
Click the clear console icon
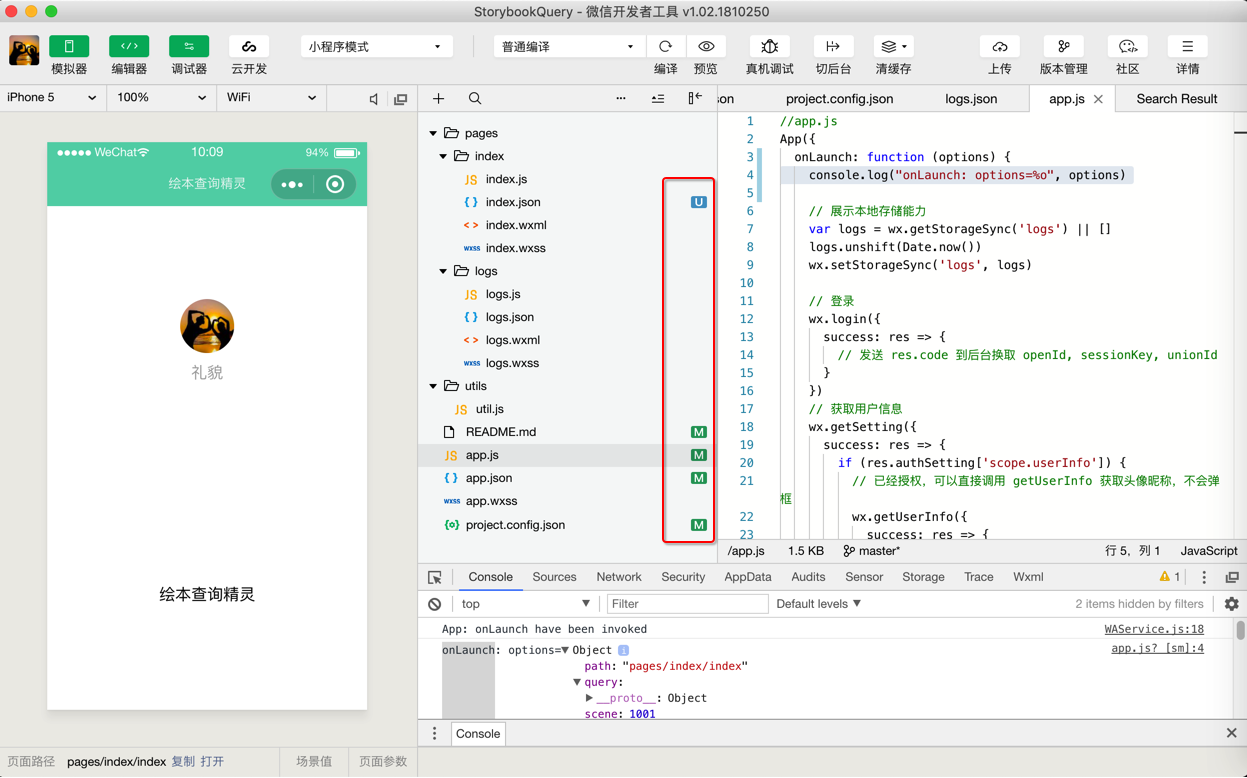[x=435, y=604]
